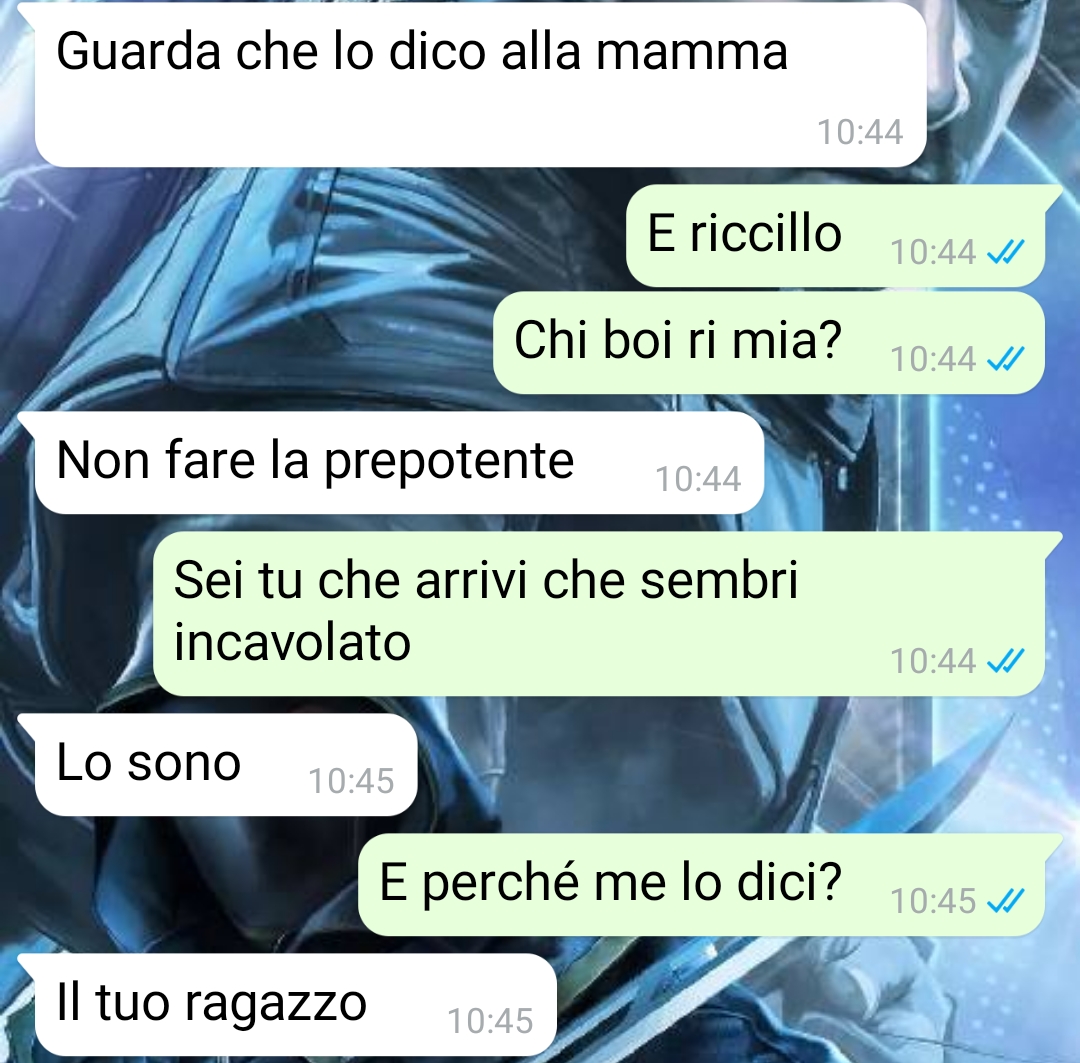
Task: Tap the 10:45 timestamp beside "Lo sono"
Action: pyautogui.click(x=351, y=781)
